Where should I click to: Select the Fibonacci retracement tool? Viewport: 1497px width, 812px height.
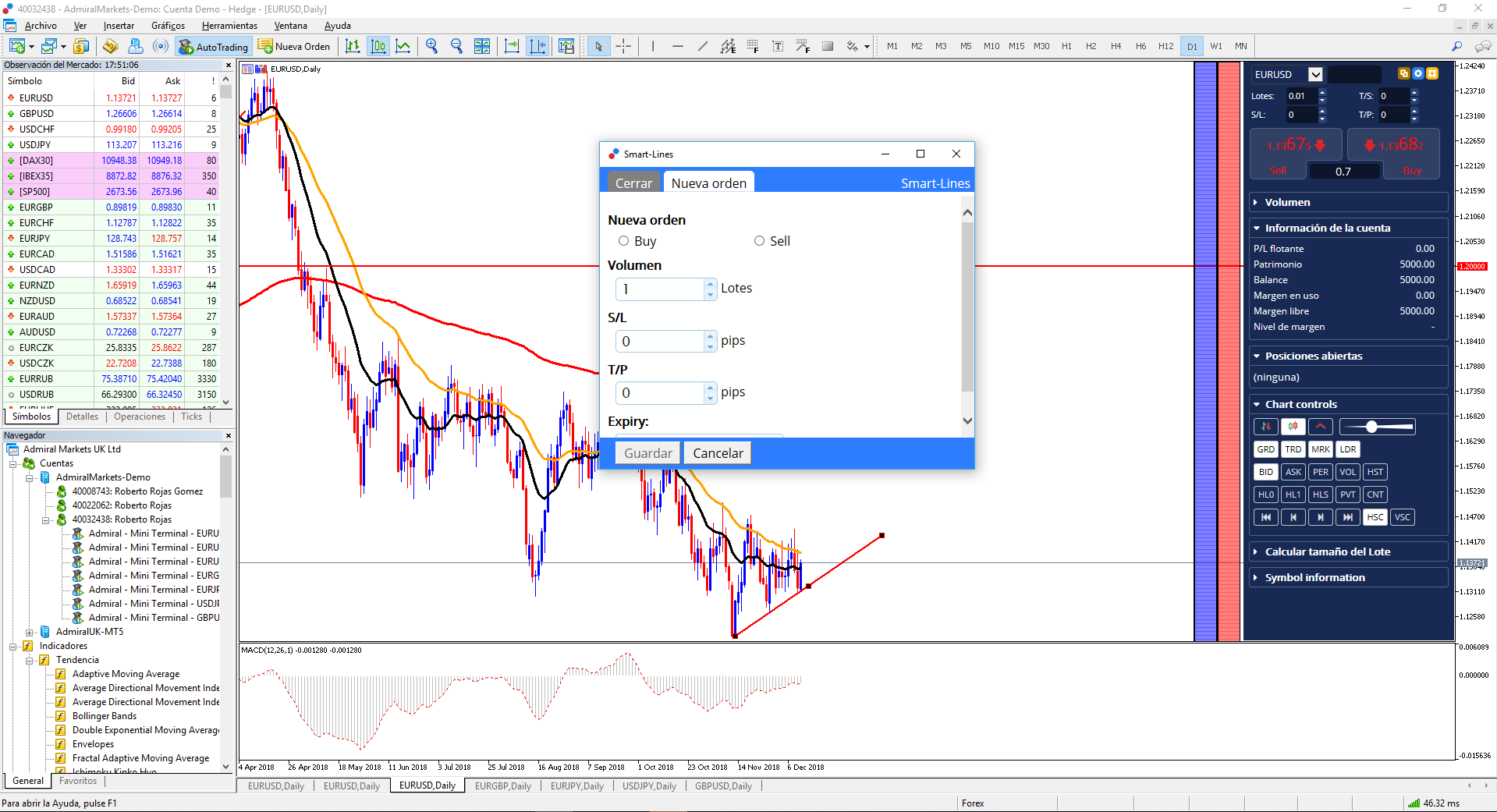click(753, 46)
